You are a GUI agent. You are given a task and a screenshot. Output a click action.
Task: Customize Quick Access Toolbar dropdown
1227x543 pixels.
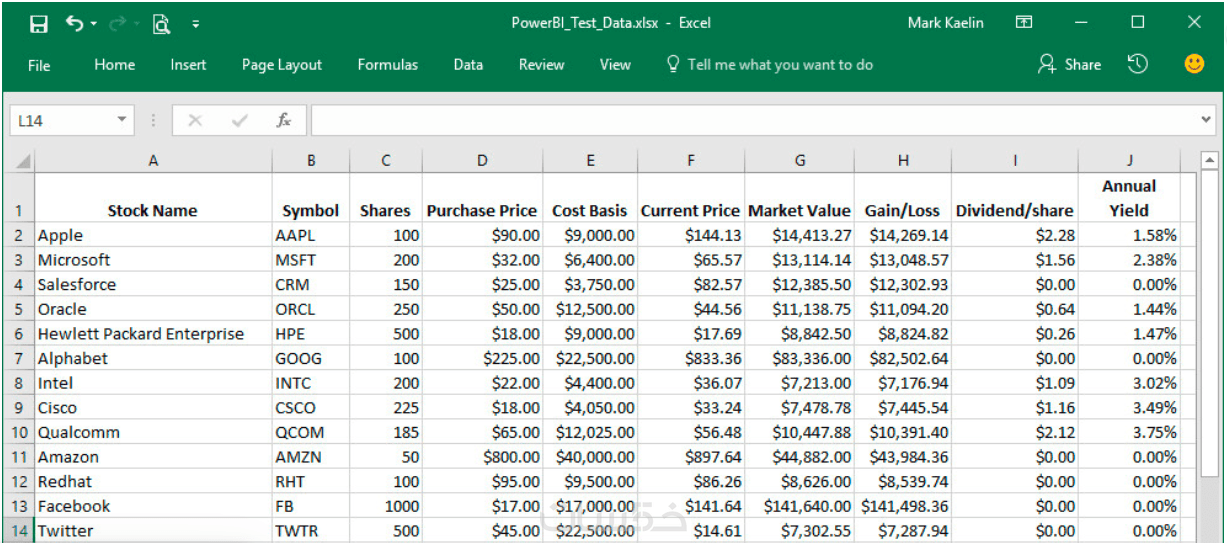[x=195, y=23]
